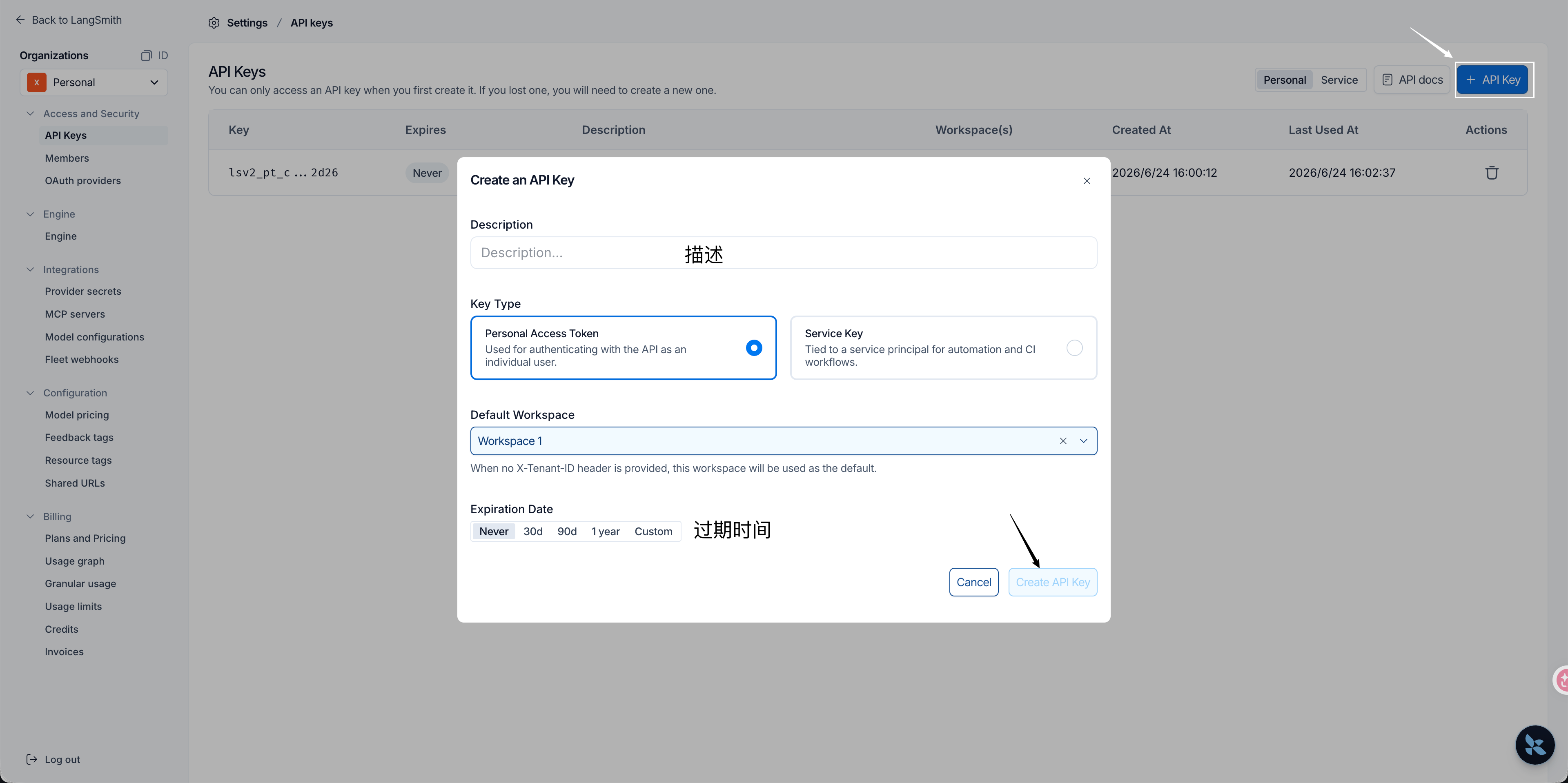Open Engine item in sidebar
The height and width of the screenshot is (783, 1568).
pos(60,236)
